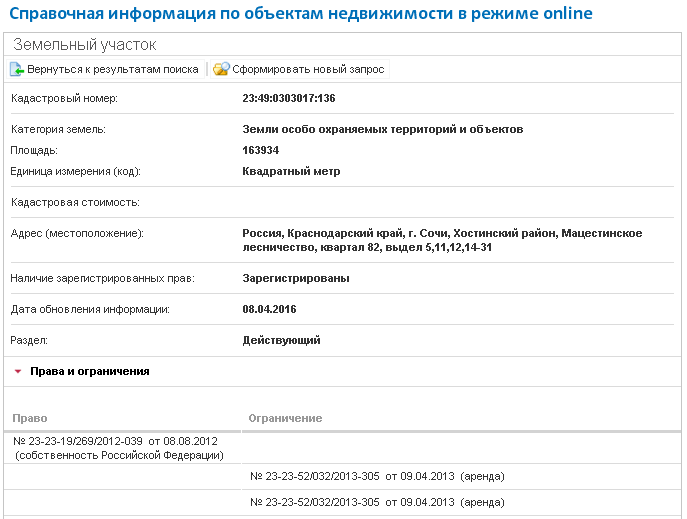Click the Земельный участок panel header
Screen dimensions: 687x519
84,45
